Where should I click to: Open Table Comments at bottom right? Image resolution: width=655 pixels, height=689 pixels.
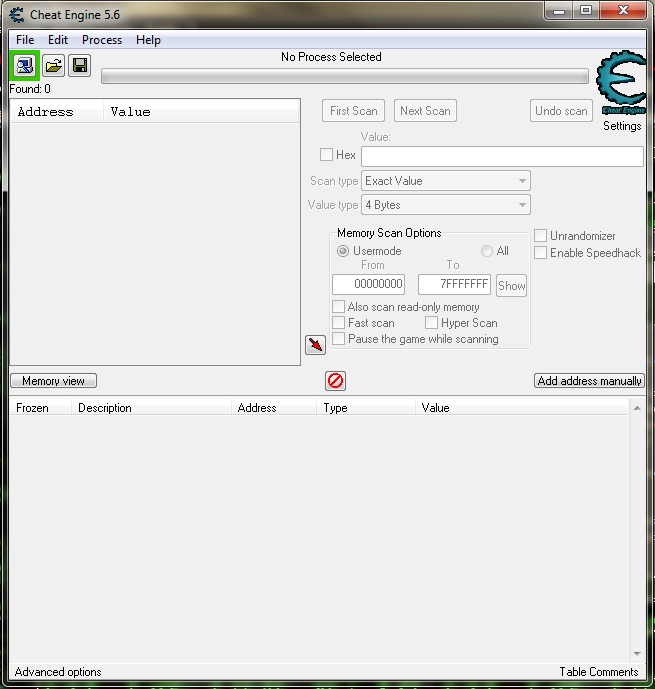[599, 672]
